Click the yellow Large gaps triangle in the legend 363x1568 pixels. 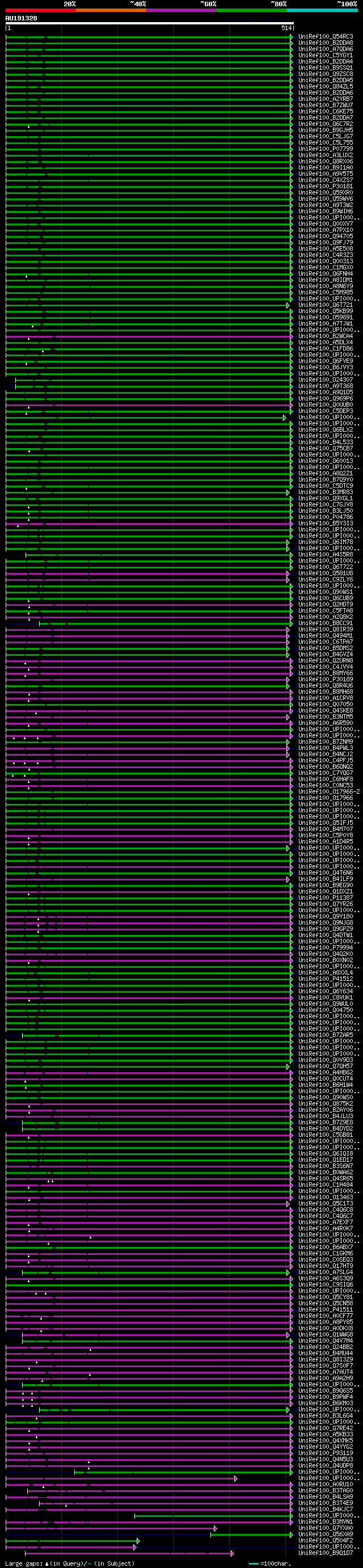(47, 1563)
